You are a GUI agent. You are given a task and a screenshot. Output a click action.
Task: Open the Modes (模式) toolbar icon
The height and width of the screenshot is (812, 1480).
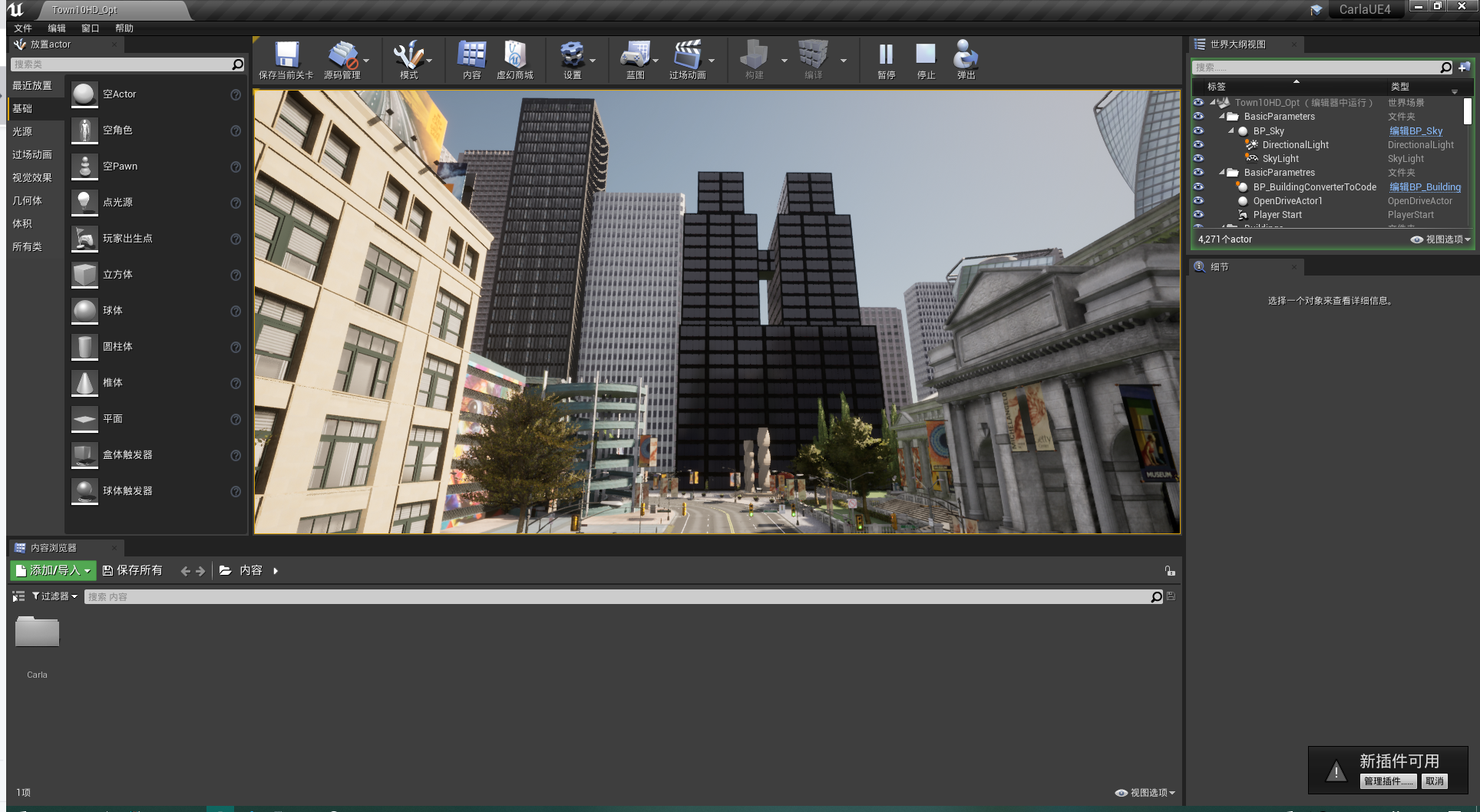tap(408, 60)
